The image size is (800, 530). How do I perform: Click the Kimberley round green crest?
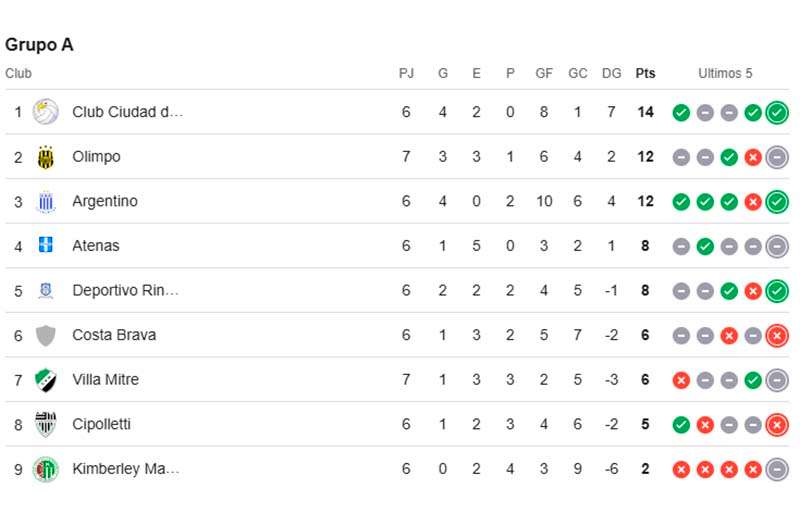[x=45, y=469]
